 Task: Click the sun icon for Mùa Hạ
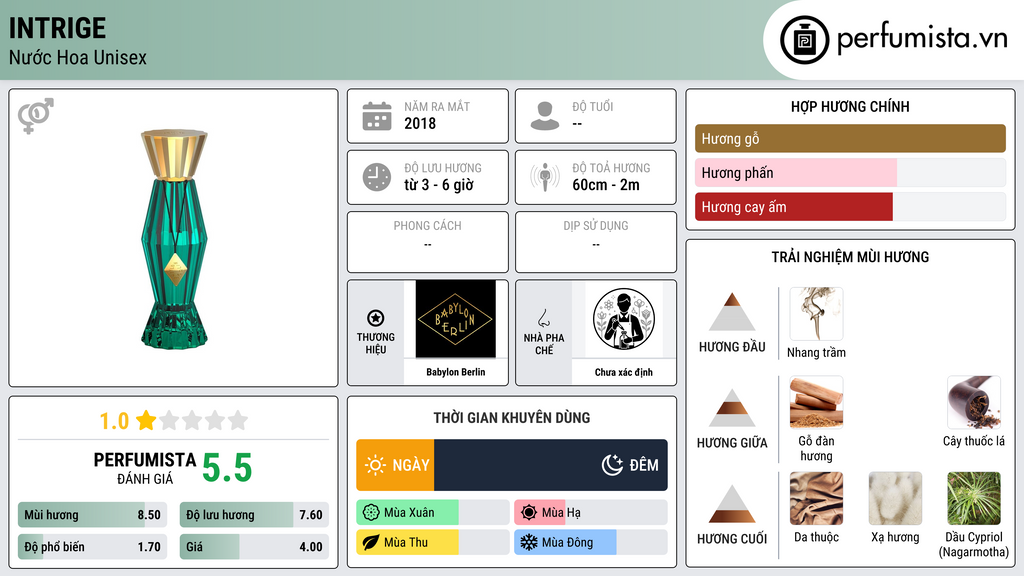tap(529, 513)
